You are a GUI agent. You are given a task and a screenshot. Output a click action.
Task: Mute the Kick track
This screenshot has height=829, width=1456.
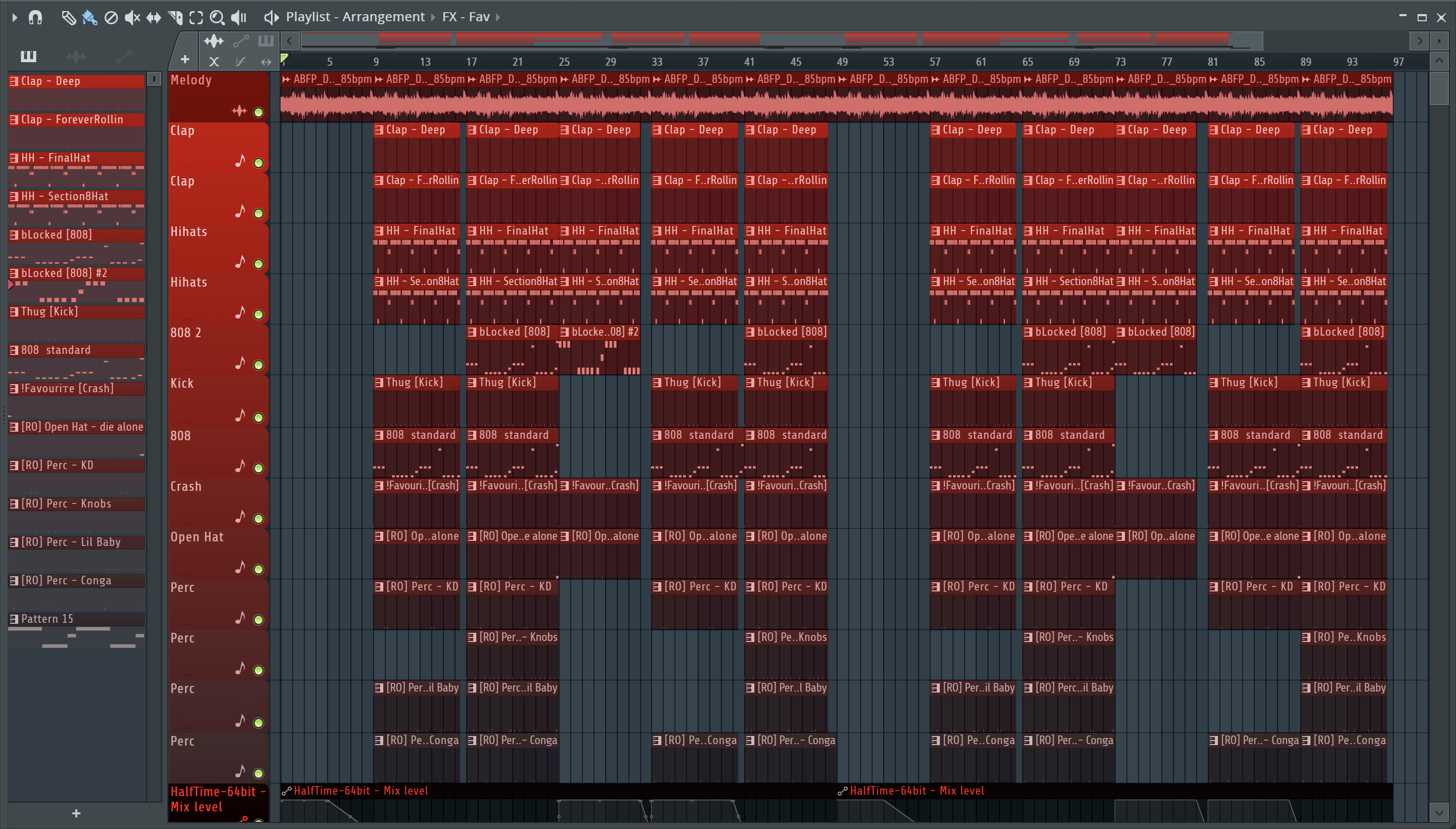coord(258,418)
